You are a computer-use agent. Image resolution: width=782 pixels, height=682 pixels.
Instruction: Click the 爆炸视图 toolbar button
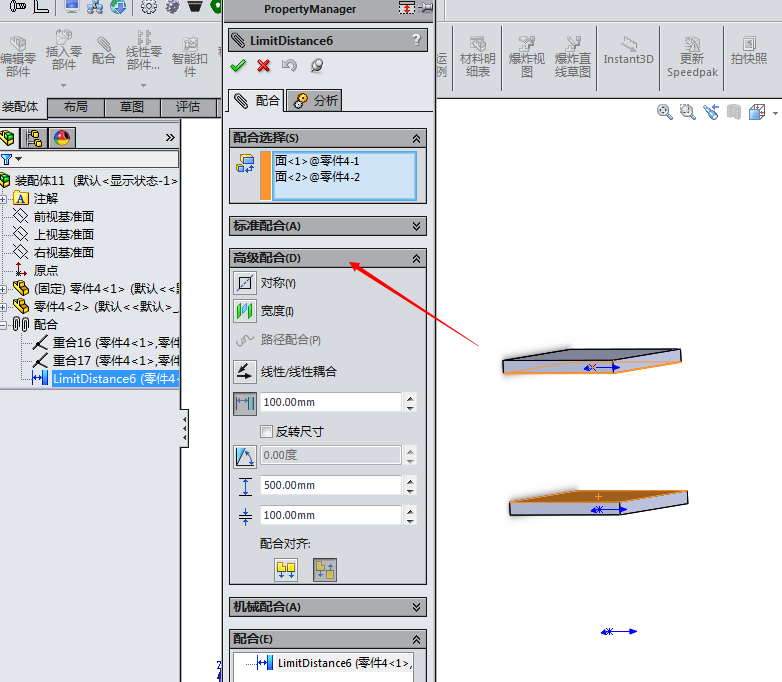527,56
